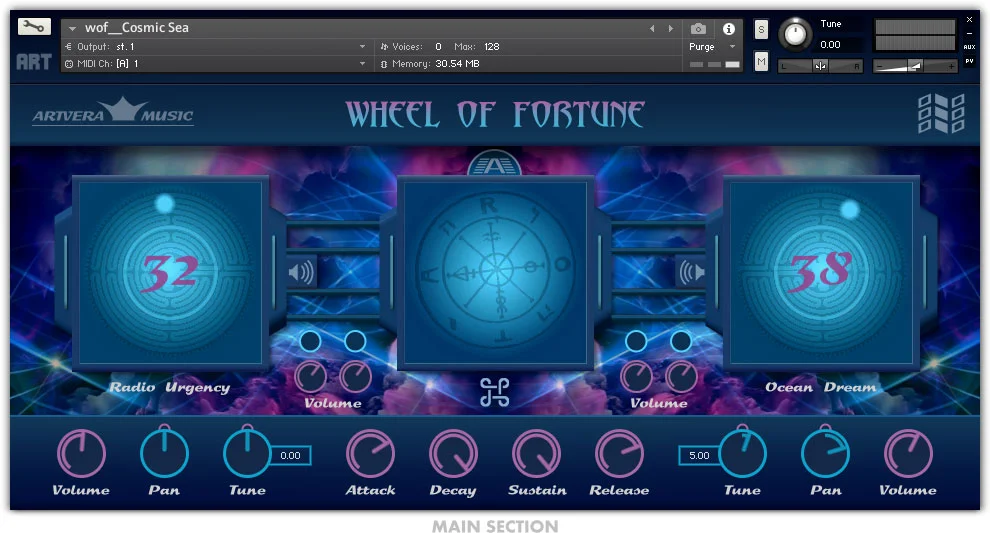Adjust the Release knob
Viewport: 990px width, 533px height.
(619, 453)
